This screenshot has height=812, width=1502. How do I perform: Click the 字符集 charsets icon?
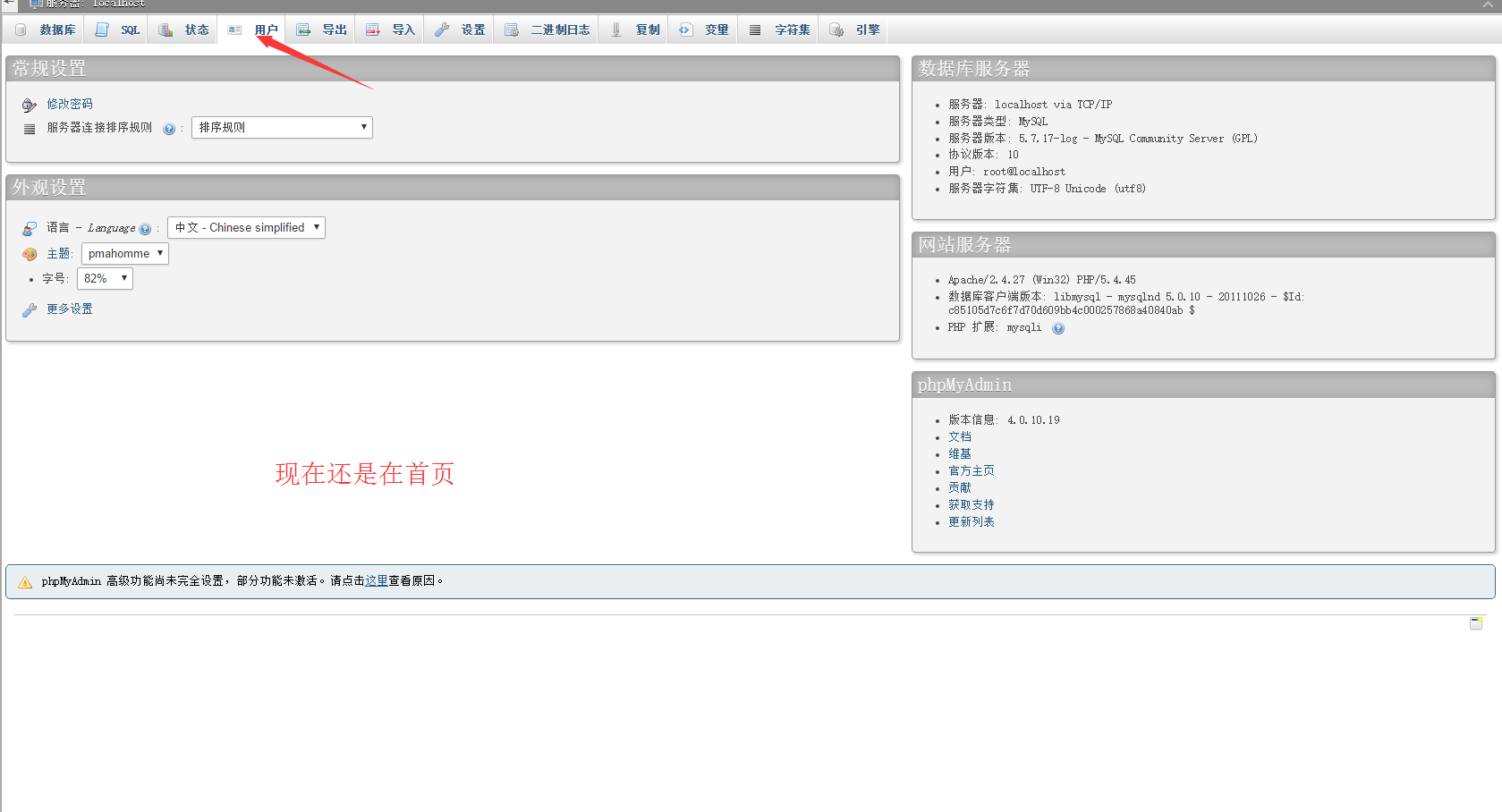(x=755, y=30)
